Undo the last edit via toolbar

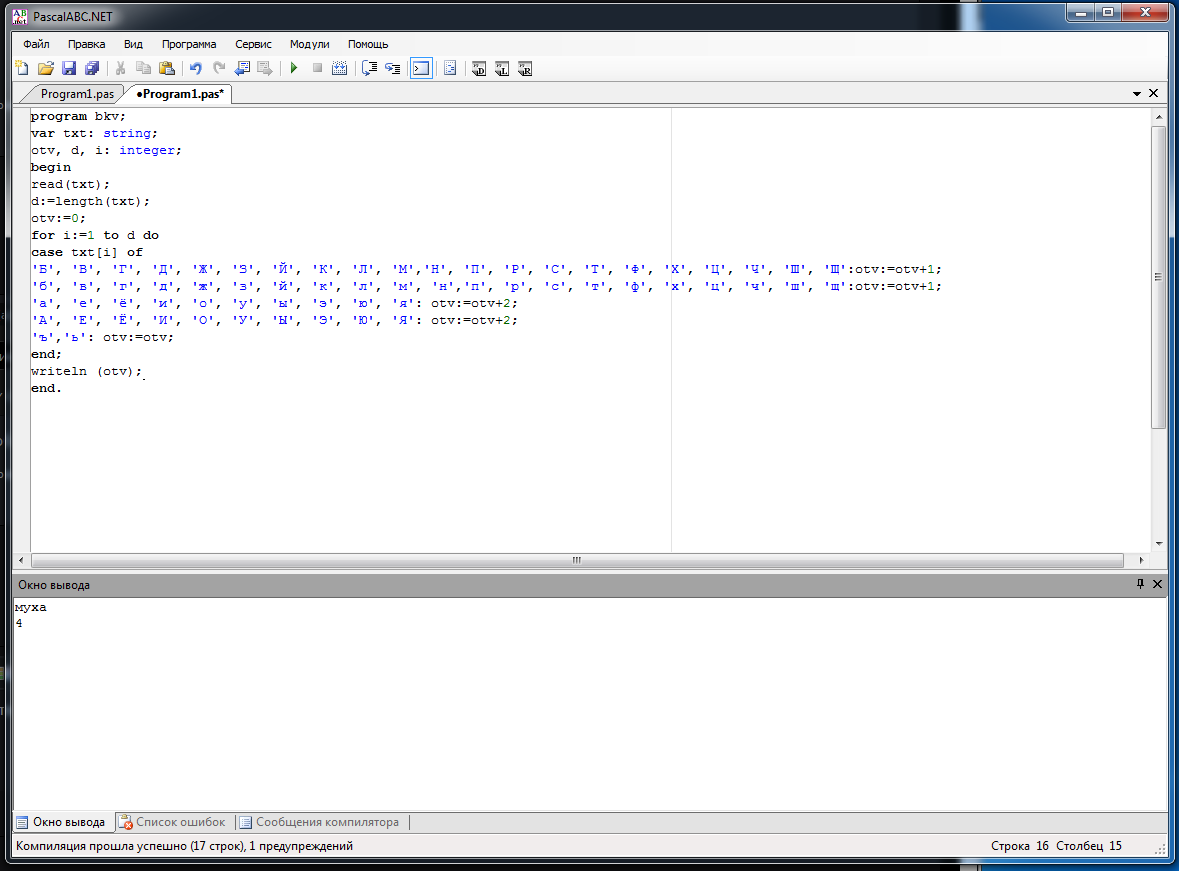point(196,69)
